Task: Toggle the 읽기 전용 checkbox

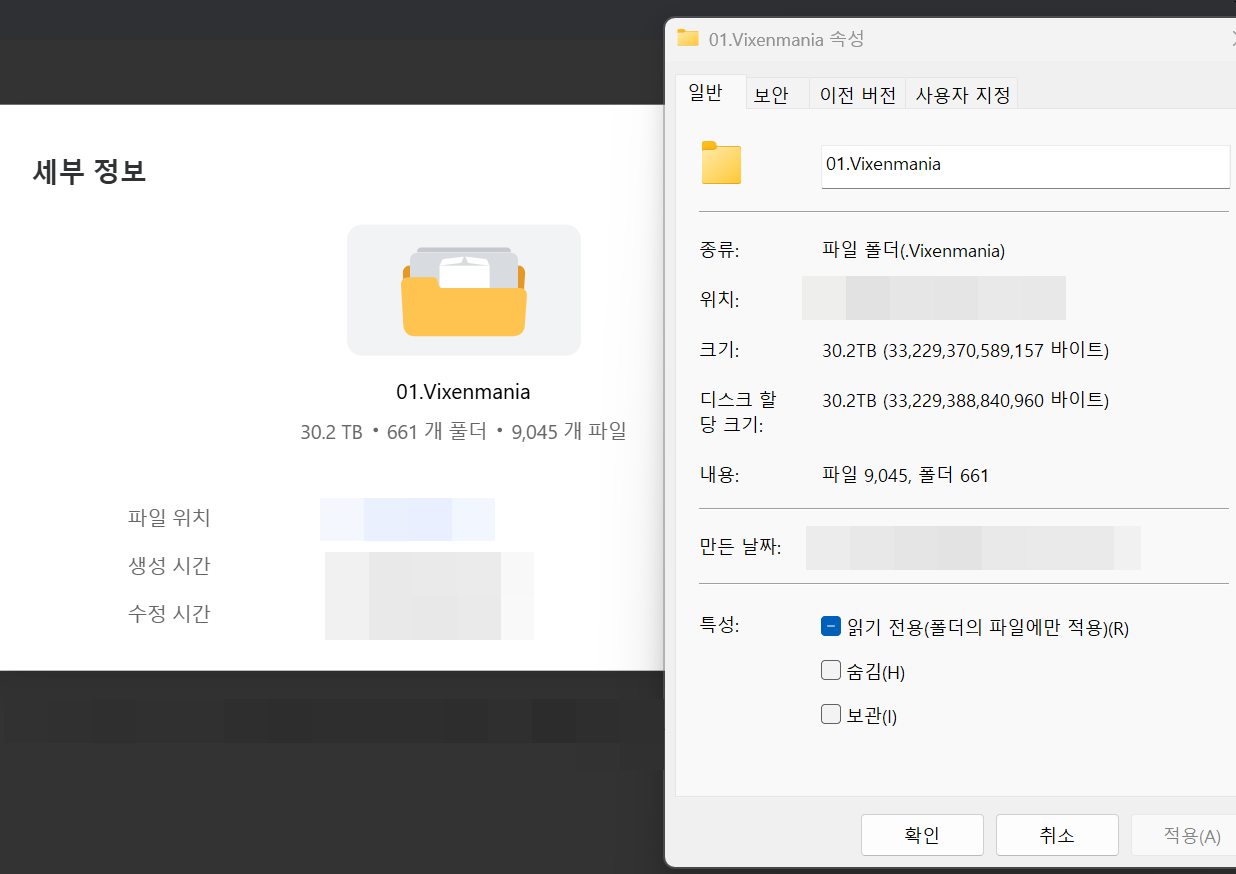Action: 830,627
